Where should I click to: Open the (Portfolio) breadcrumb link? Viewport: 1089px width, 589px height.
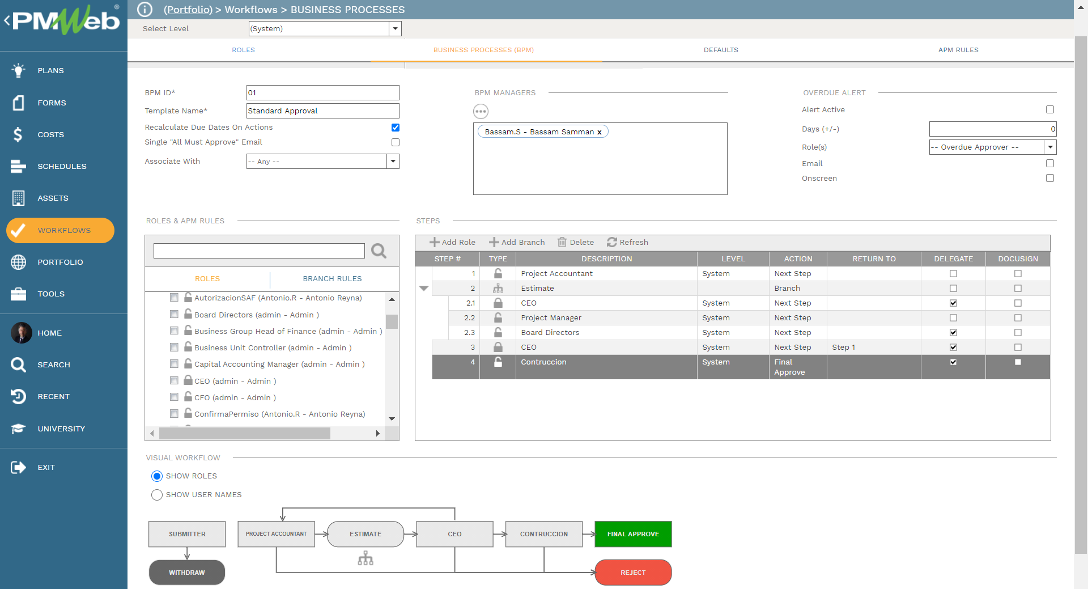point(188,10)
